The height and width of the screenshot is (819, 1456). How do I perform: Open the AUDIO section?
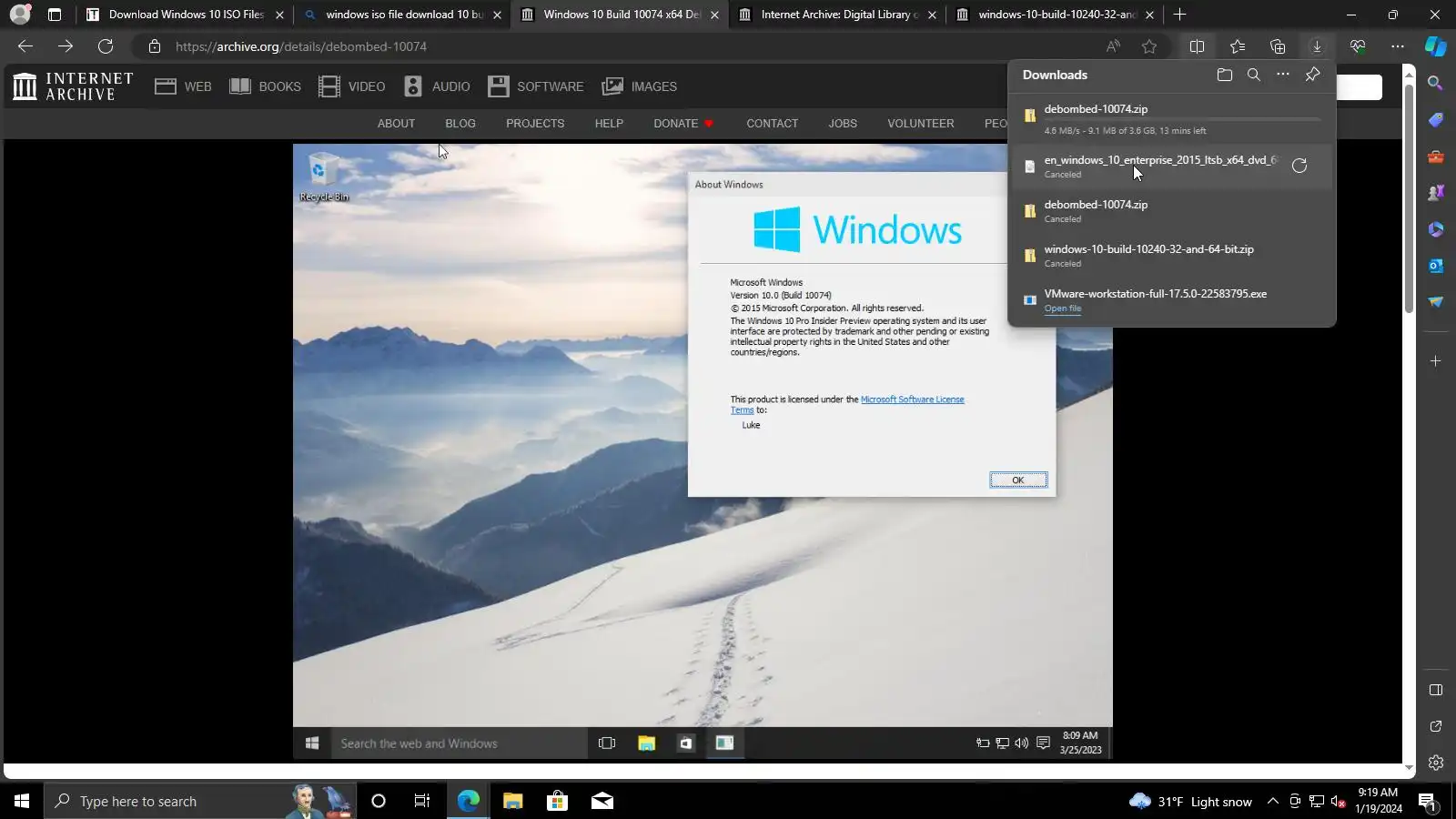437,86
